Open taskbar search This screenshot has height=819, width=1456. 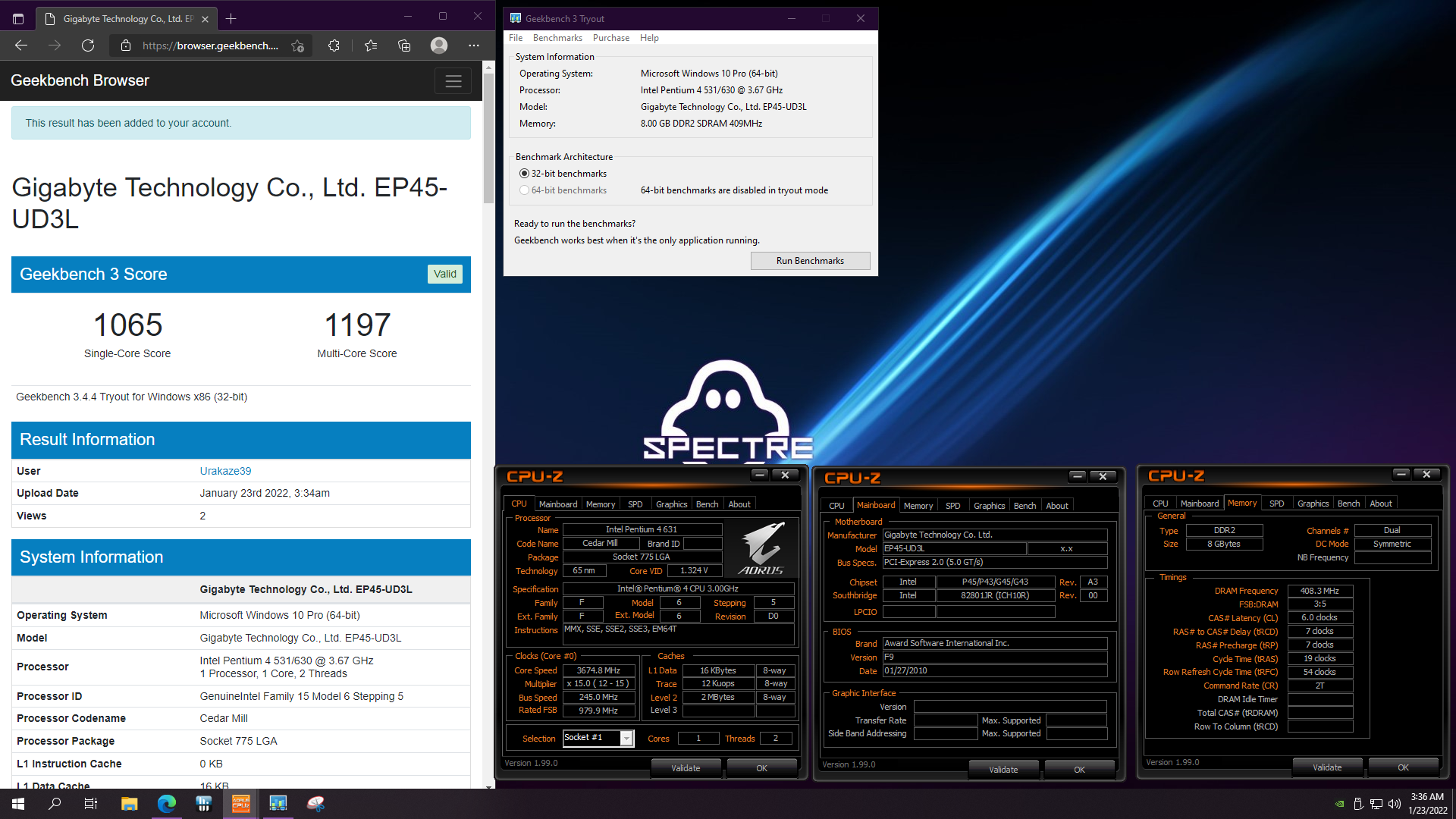pos(55,804)
